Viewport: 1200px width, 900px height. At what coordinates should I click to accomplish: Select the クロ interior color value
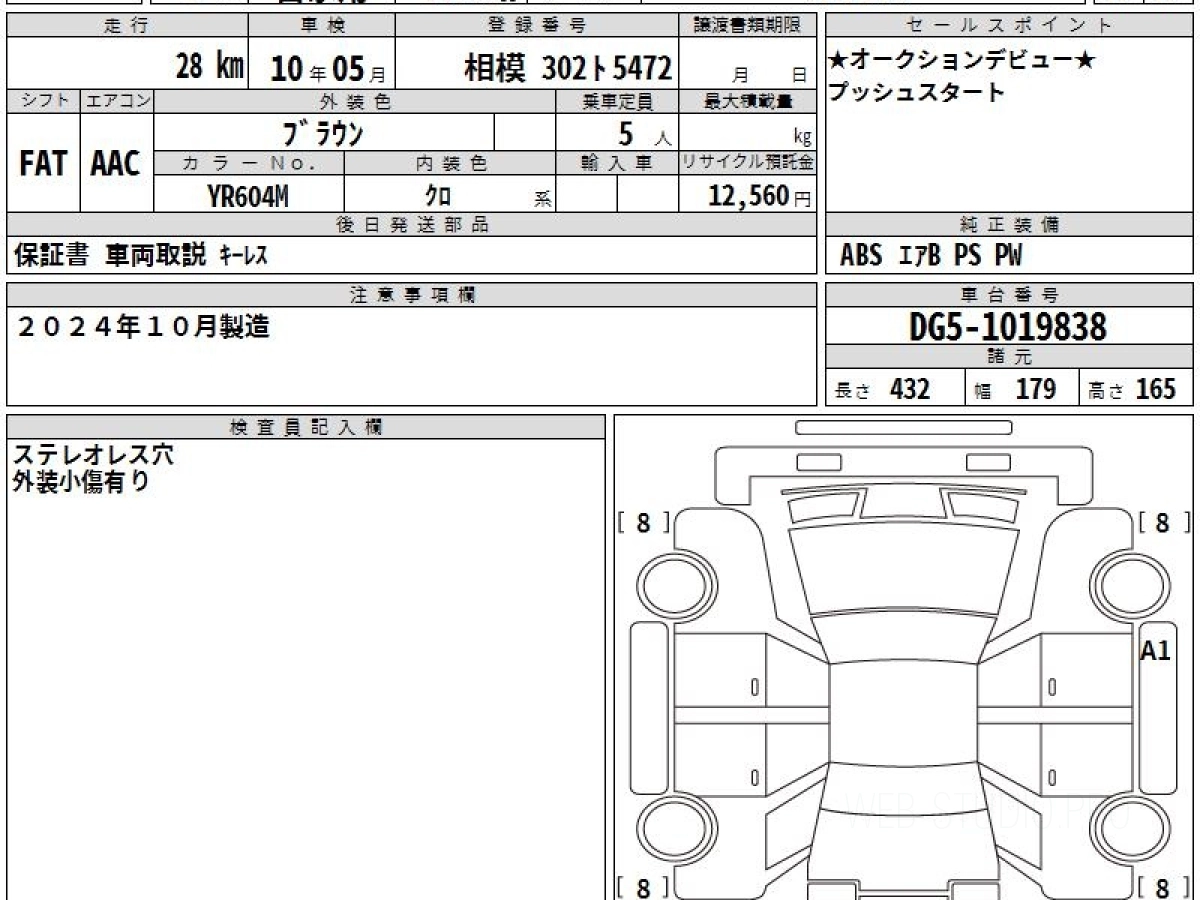click(438, 197)
